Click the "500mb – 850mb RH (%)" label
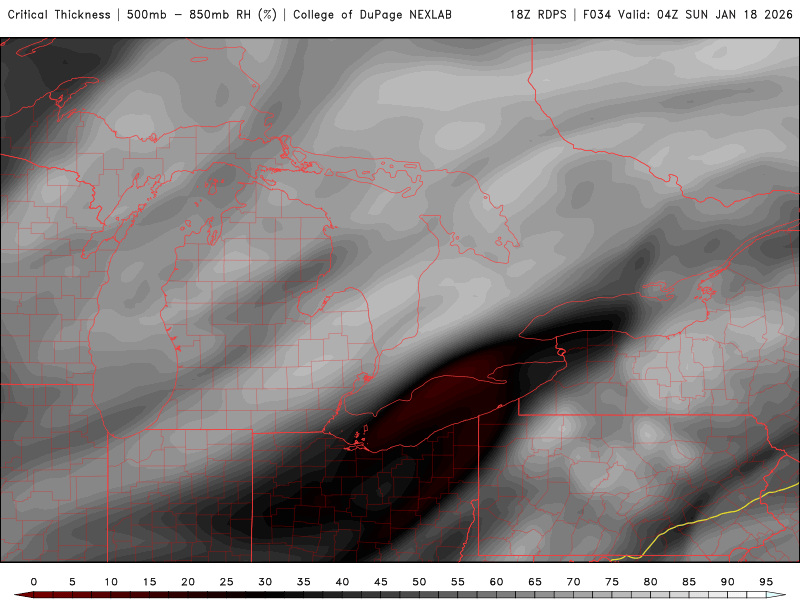Screen dimensions: 800x600 (x=202, y=14)
